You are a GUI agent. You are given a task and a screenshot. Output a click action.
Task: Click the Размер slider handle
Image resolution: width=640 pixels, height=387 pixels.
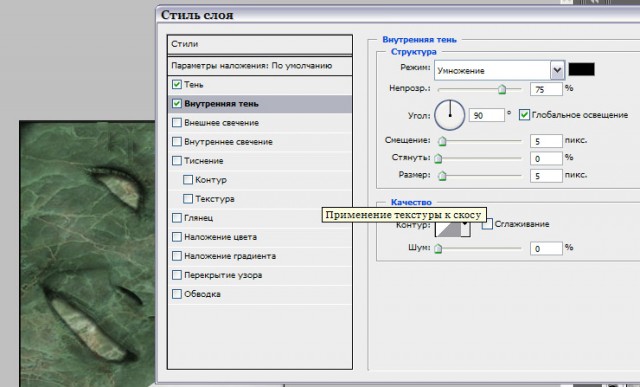pos(442,176)
